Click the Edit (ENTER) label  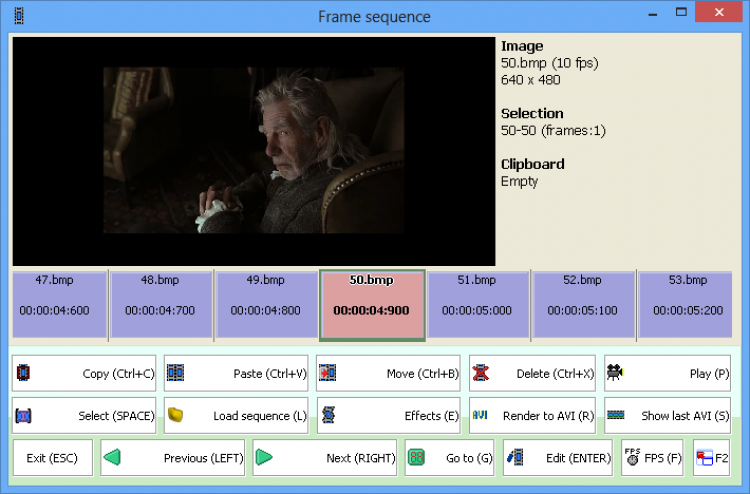[578, 458]
